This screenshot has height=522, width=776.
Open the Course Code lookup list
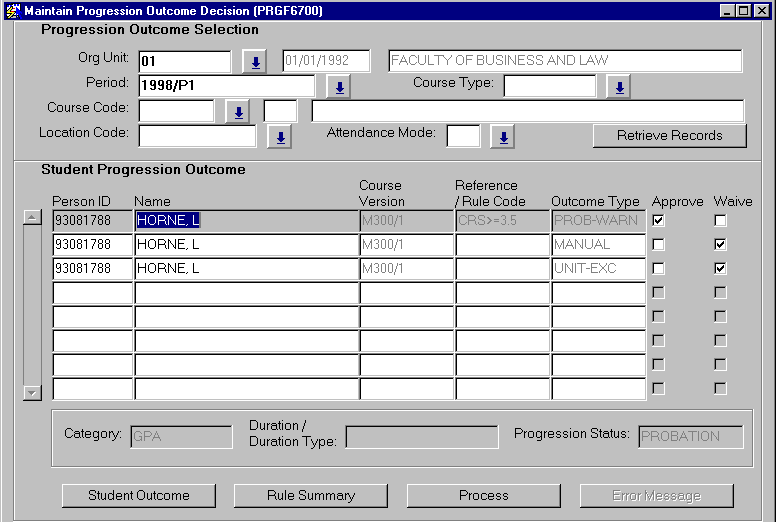pos(238,112)
